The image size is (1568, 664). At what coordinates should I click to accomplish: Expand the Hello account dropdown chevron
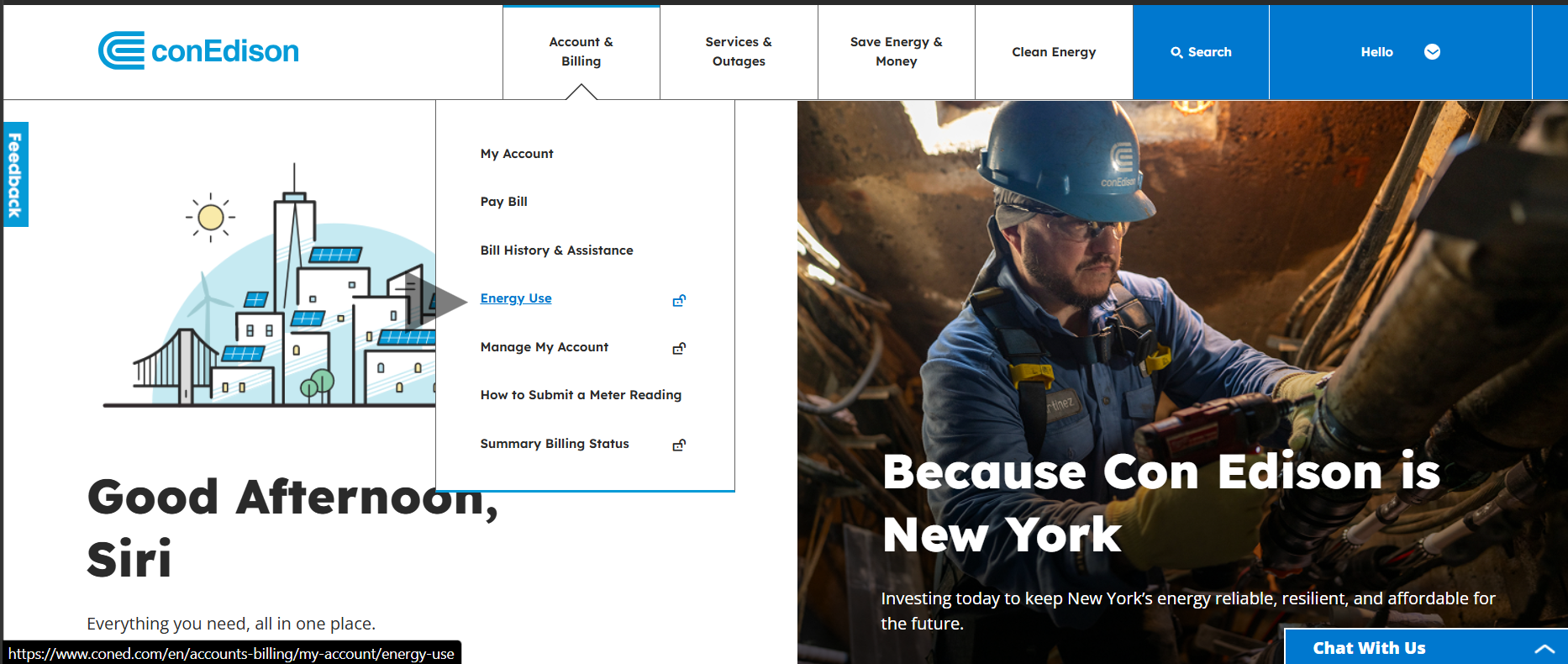pos(1432,52)
